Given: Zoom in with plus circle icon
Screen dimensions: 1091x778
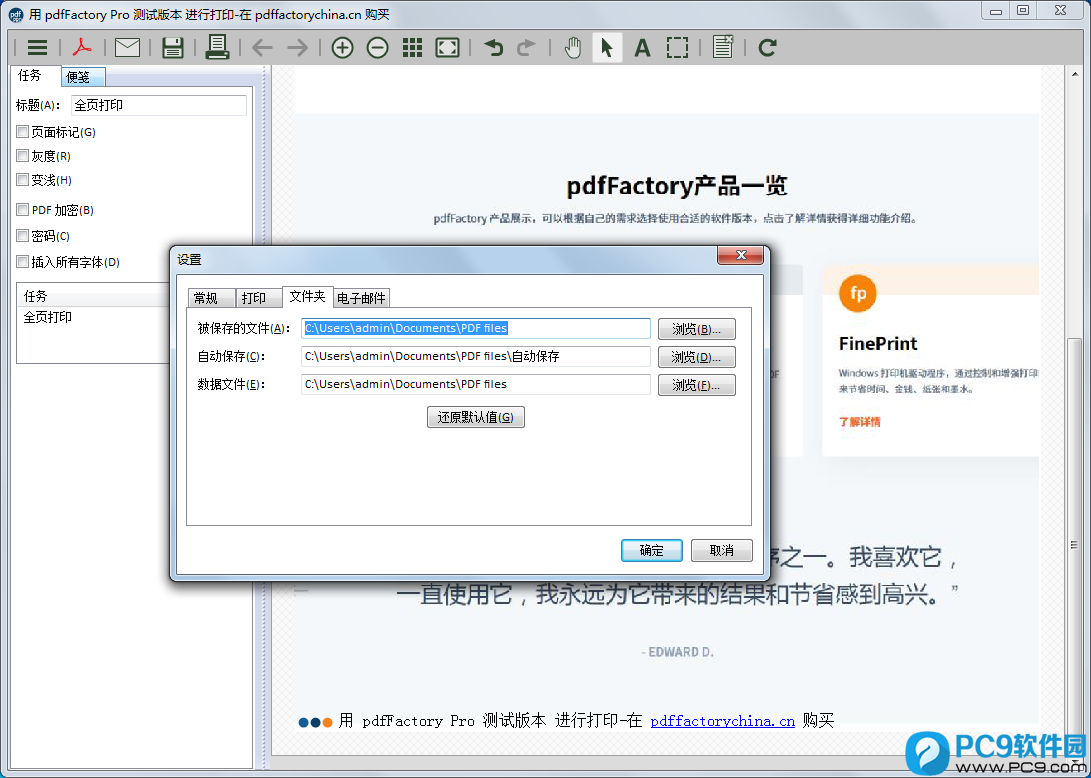Looking at the screenshot, I should click(342, 47).
